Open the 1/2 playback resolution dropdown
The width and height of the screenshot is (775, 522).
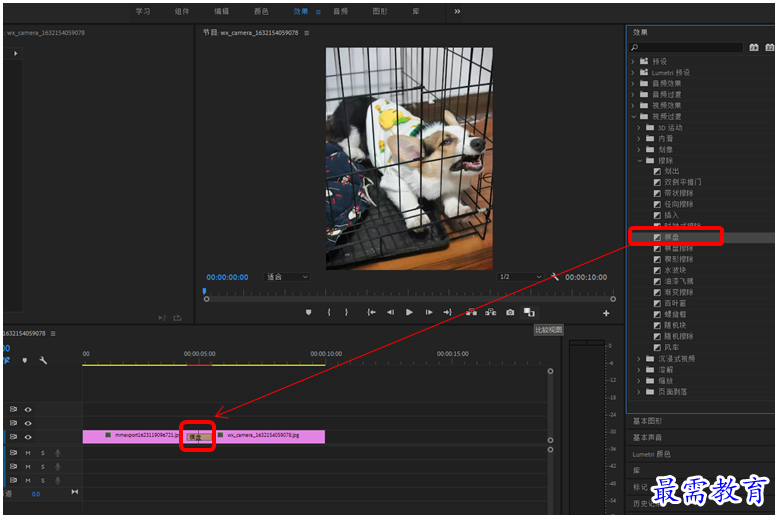click(520, 277)
